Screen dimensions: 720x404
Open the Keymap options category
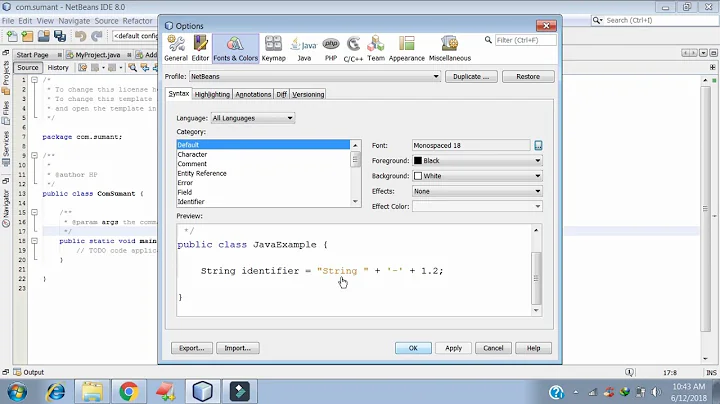274,48
